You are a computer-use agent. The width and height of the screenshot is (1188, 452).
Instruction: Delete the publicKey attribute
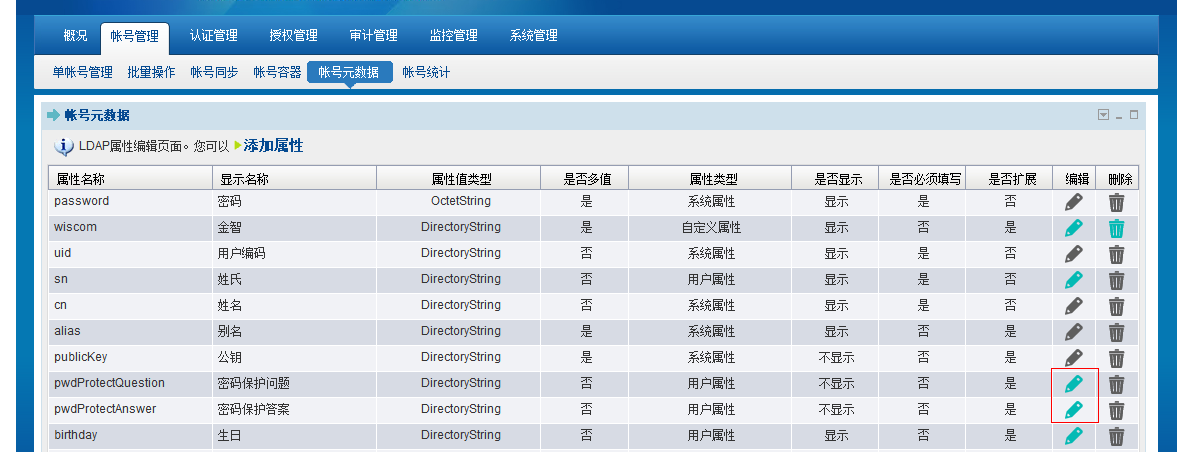click(x=1117, y=358)
